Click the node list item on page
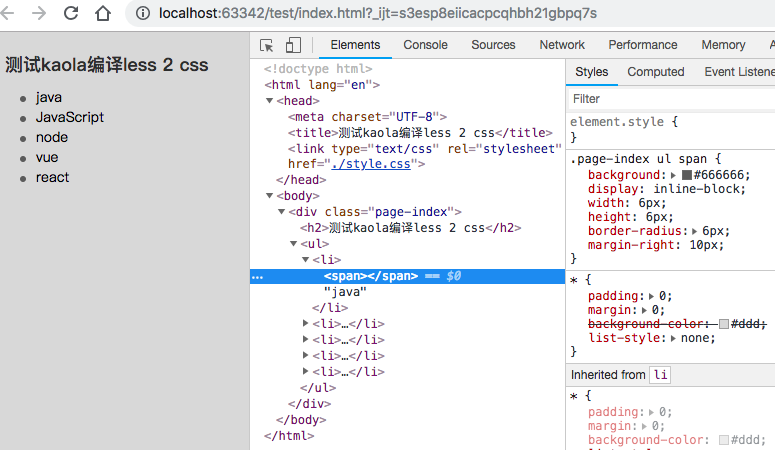This screenshot has height=450, width=775. coord(52,137)
